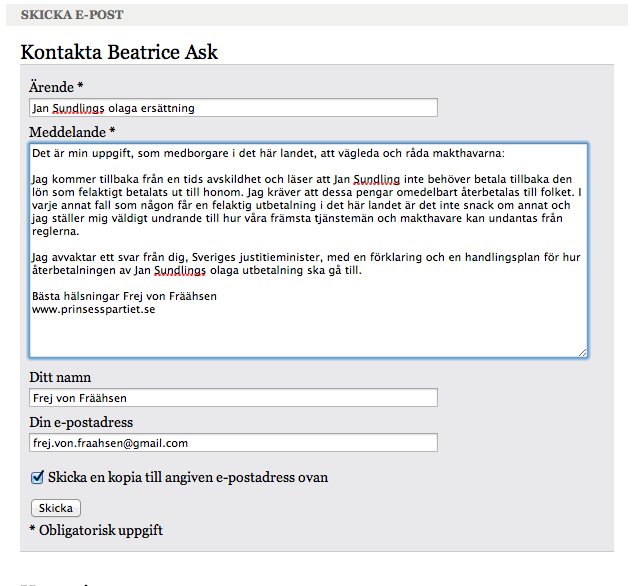Click the Bästa hälsningar signature line
This screenshot has height=586, width=636.
click(125, 296)
